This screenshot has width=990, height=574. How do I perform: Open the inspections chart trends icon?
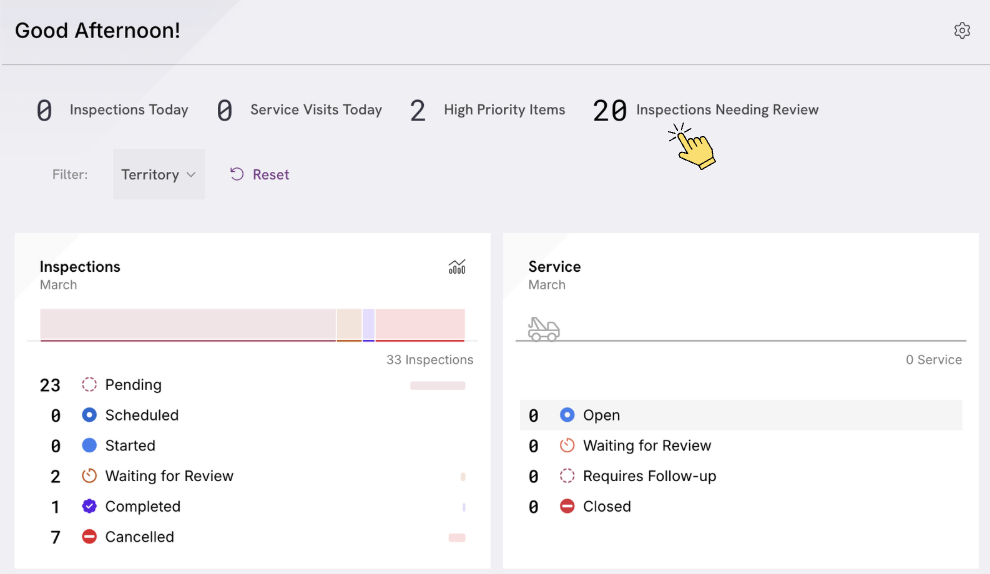point(457,267)
